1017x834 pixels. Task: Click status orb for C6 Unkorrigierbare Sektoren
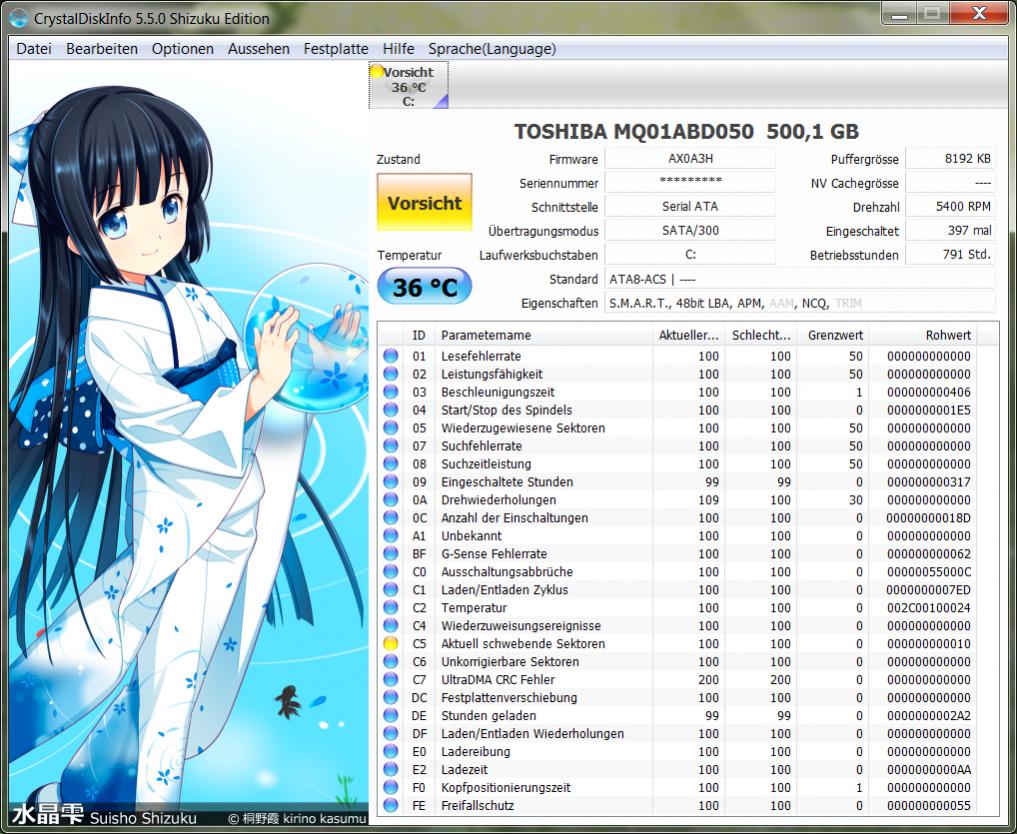[x=390, y=661]
